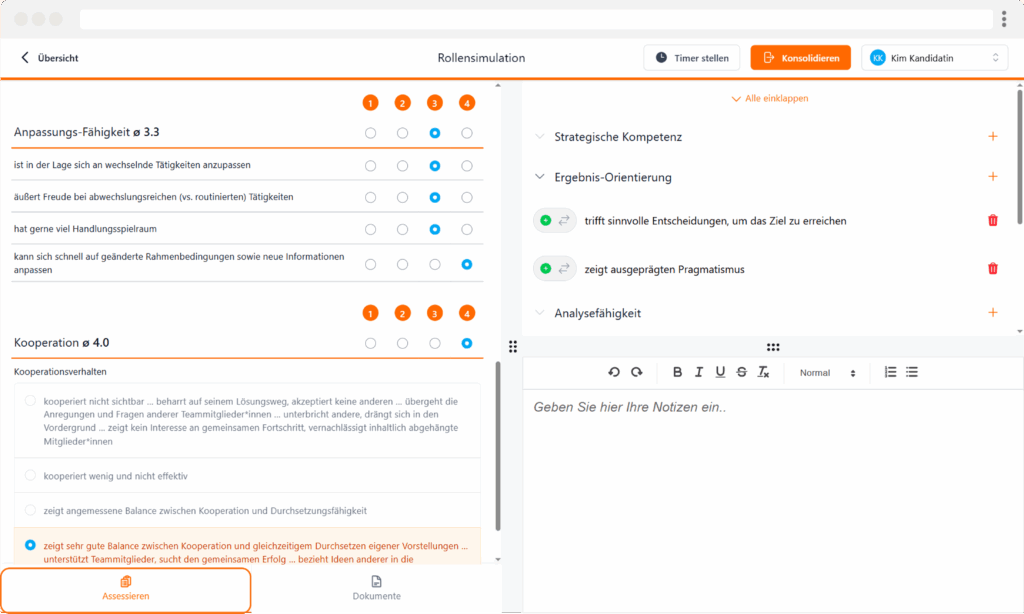Delete the 'zeigt ausgeprägten Pragmatismus' entry
This screenshot has height=614, width=1024.
tap(992, 268)
